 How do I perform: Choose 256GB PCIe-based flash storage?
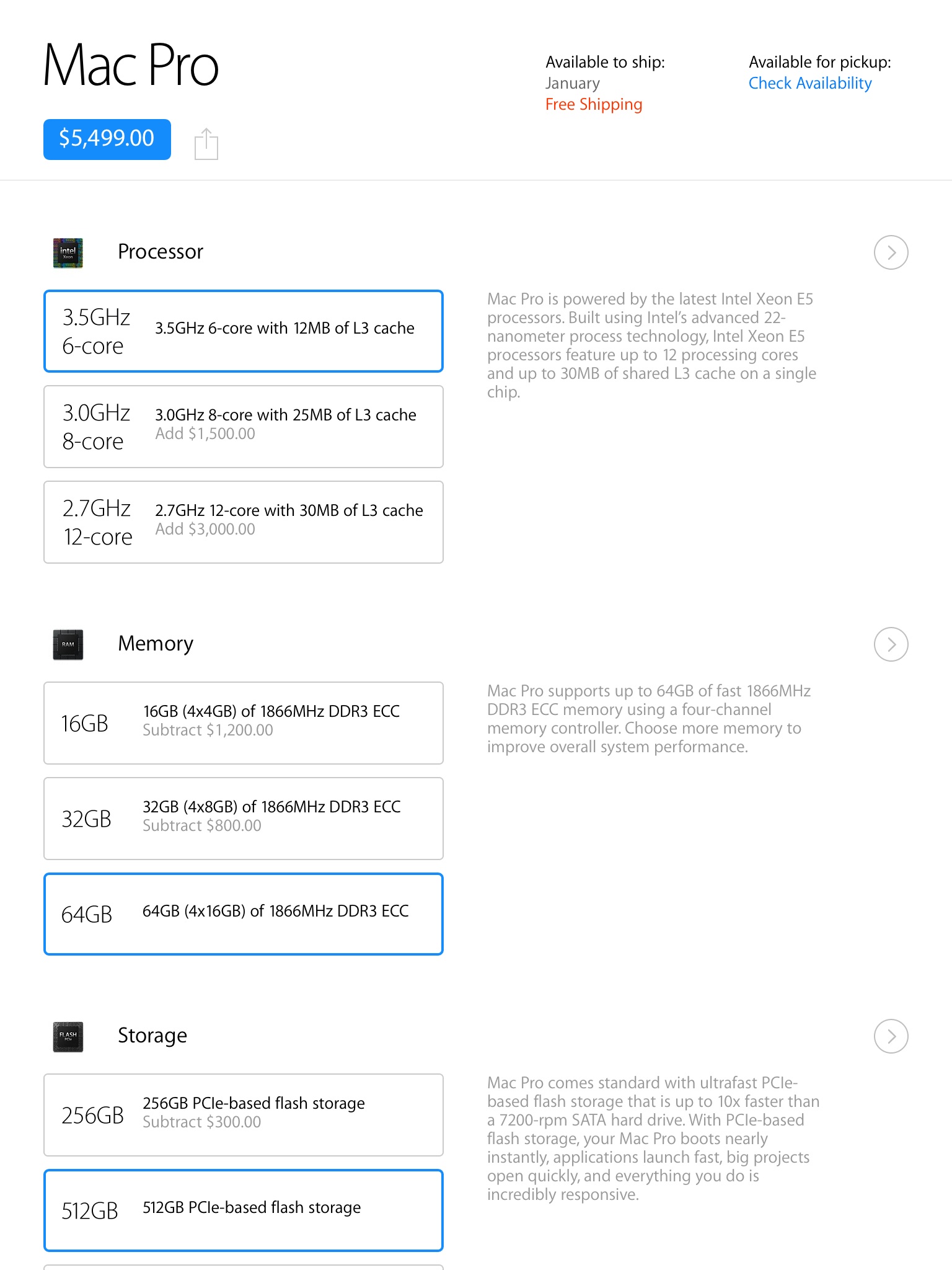click(x=244, y=1115)
